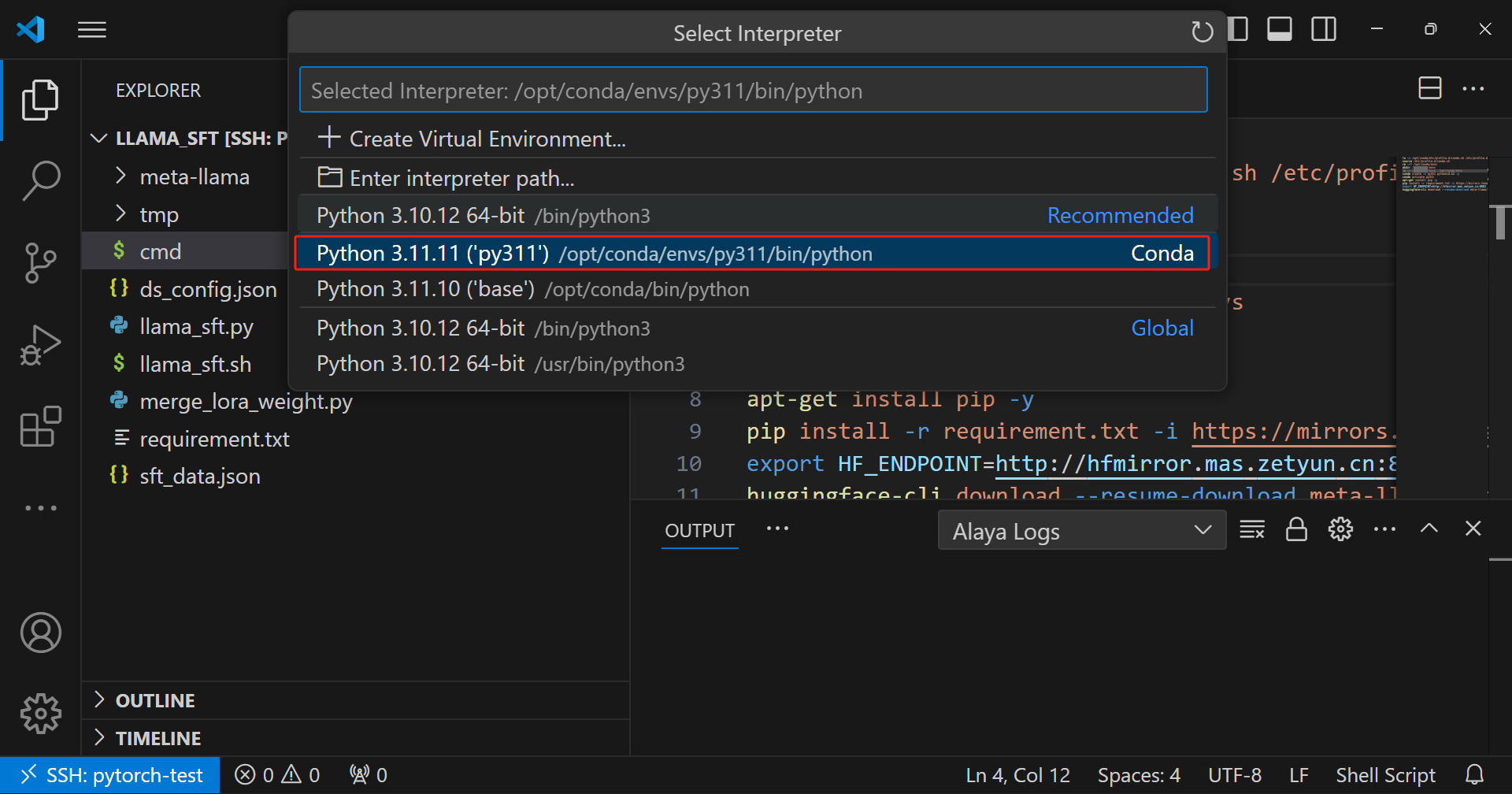
Task: Refresh the interpreter list
Action: coord(1202,32)
